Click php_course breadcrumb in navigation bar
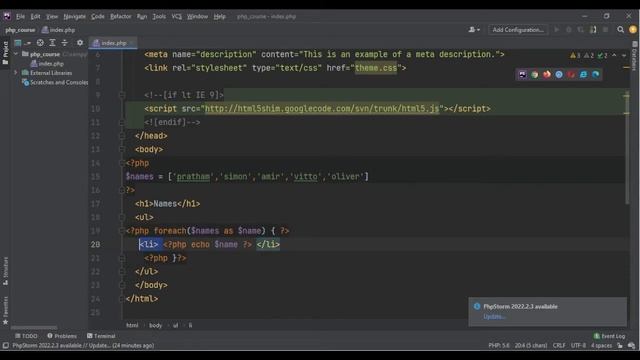 (x=20, y=30)
